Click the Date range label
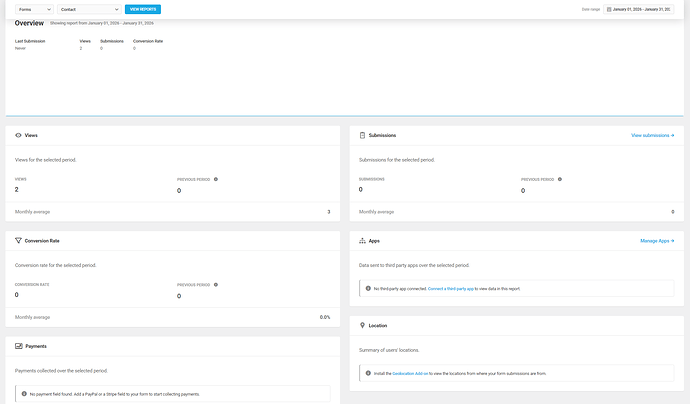This screenshot has height=404, width=690. [591, 9]
